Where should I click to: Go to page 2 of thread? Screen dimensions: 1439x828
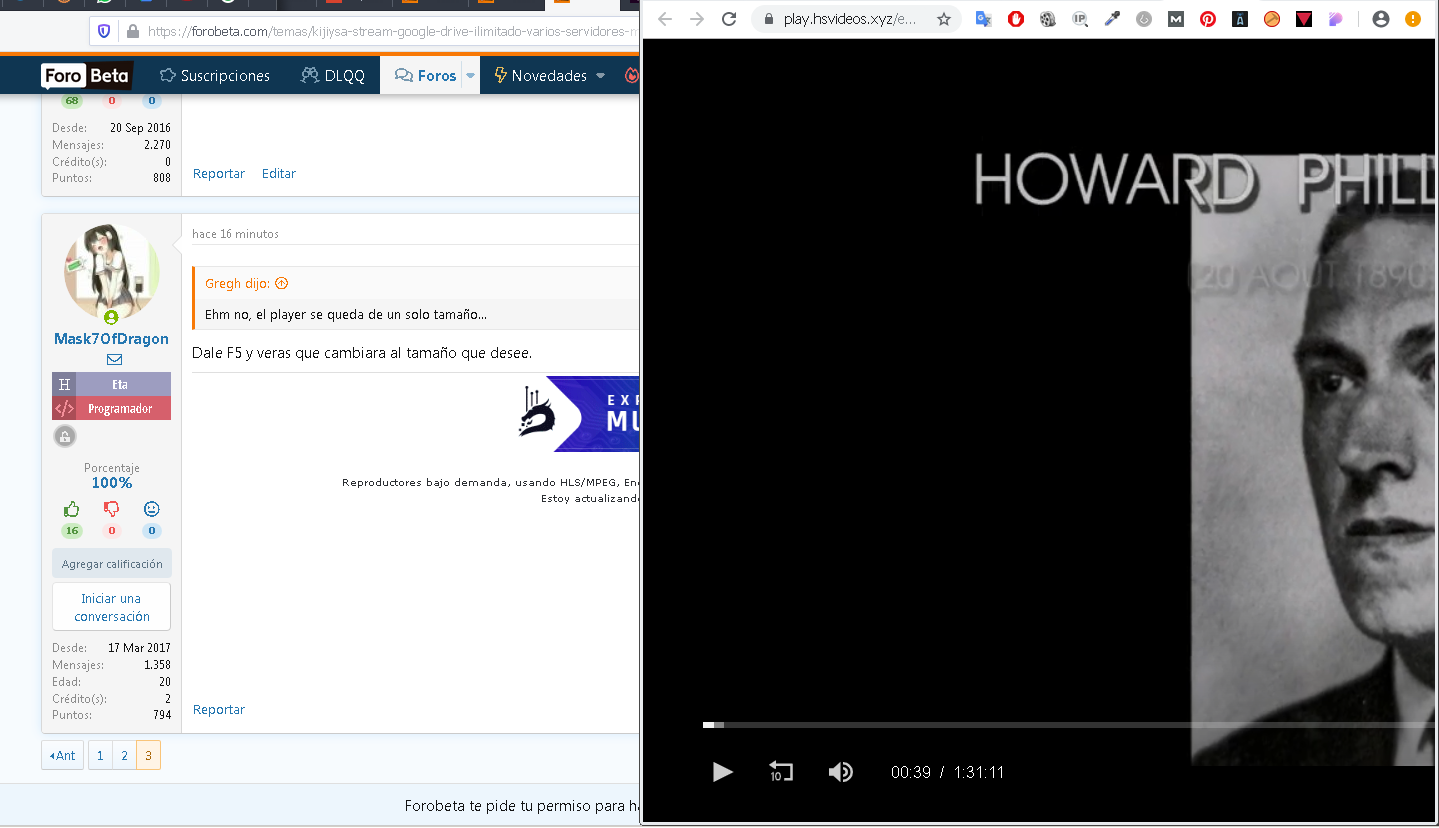click(x=124, y=756)
